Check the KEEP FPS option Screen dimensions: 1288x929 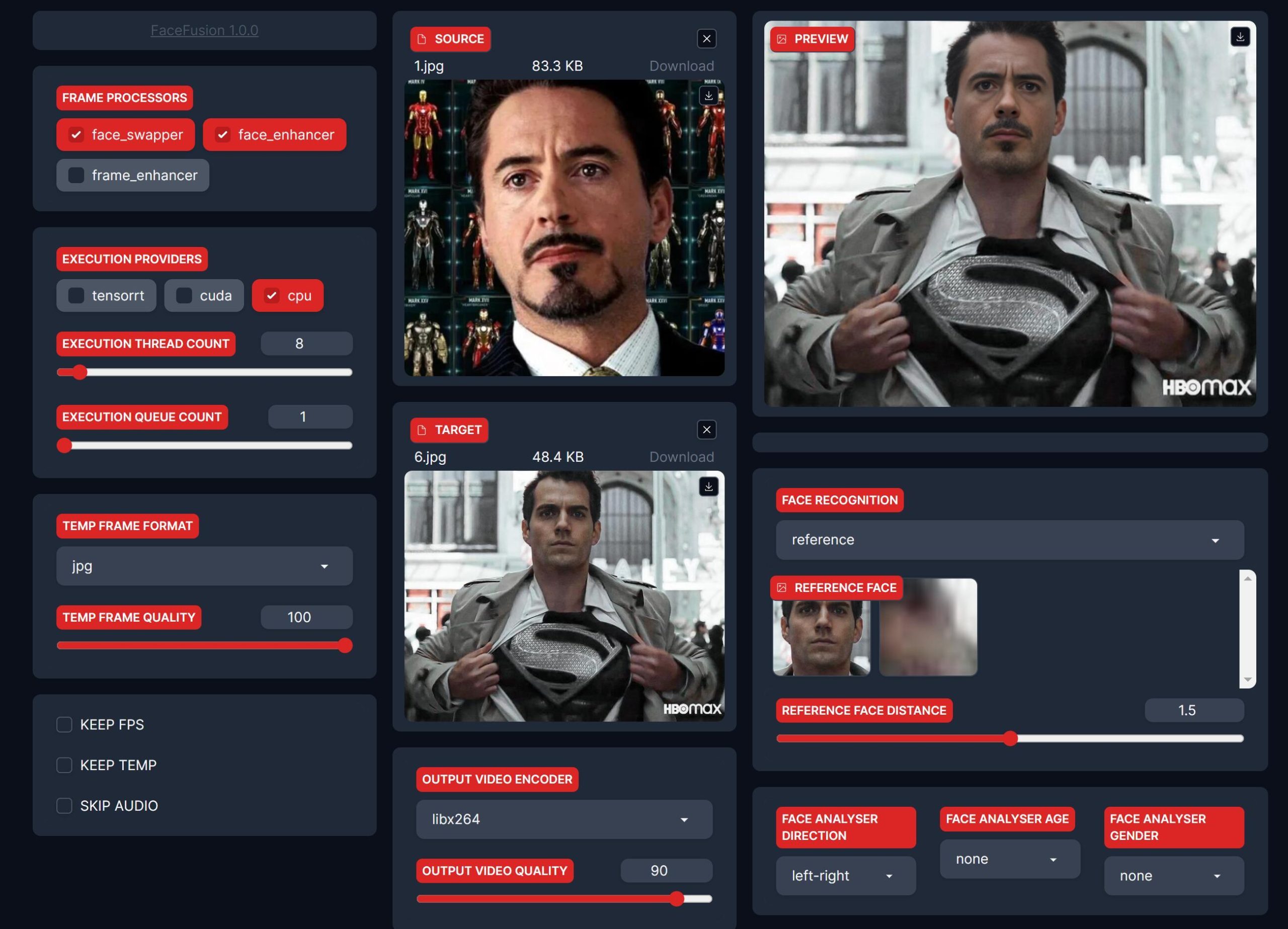(64, 725)
